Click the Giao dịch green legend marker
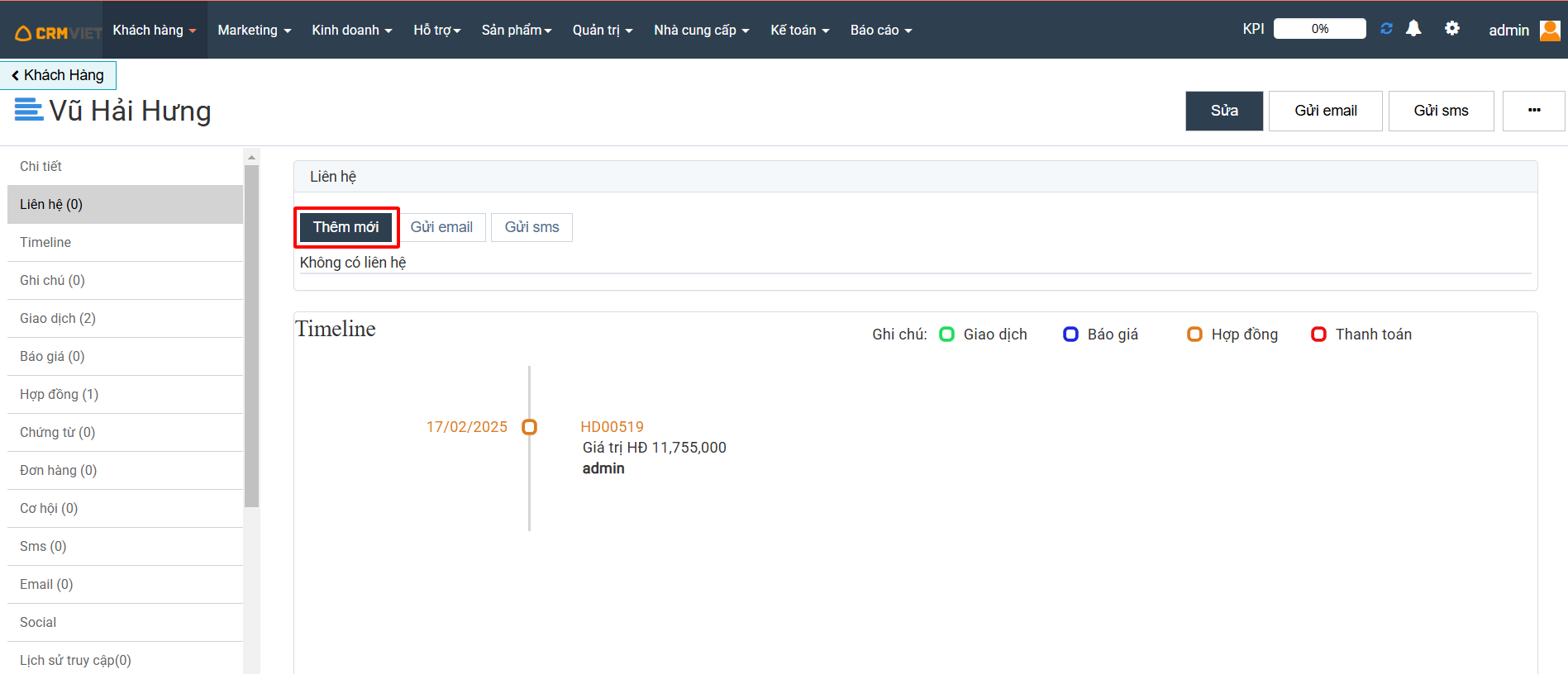The width and height of the screenshot is (1568, 674). (947, 334)
